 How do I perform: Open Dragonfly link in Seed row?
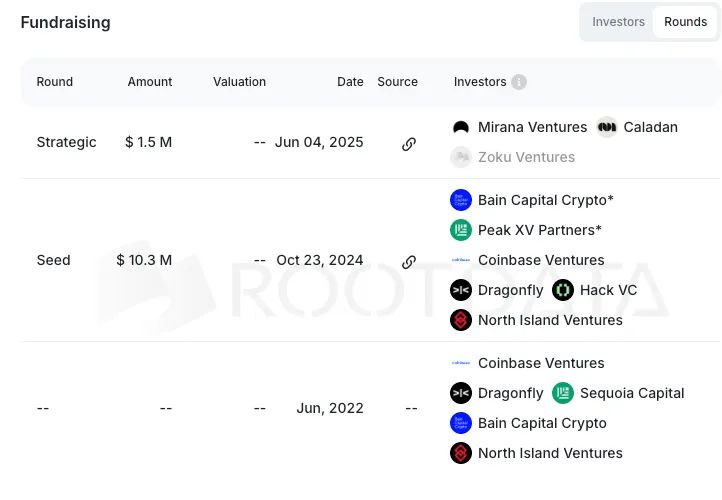(511, 290)
